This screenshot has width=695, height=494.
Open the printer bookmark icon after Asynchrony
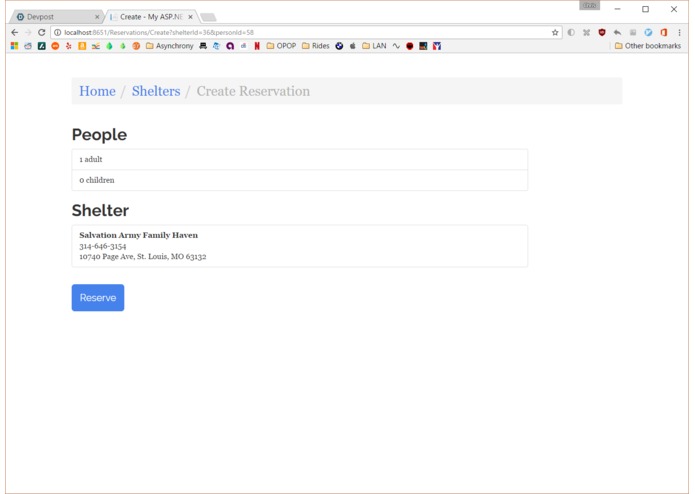tap(203, 46)
